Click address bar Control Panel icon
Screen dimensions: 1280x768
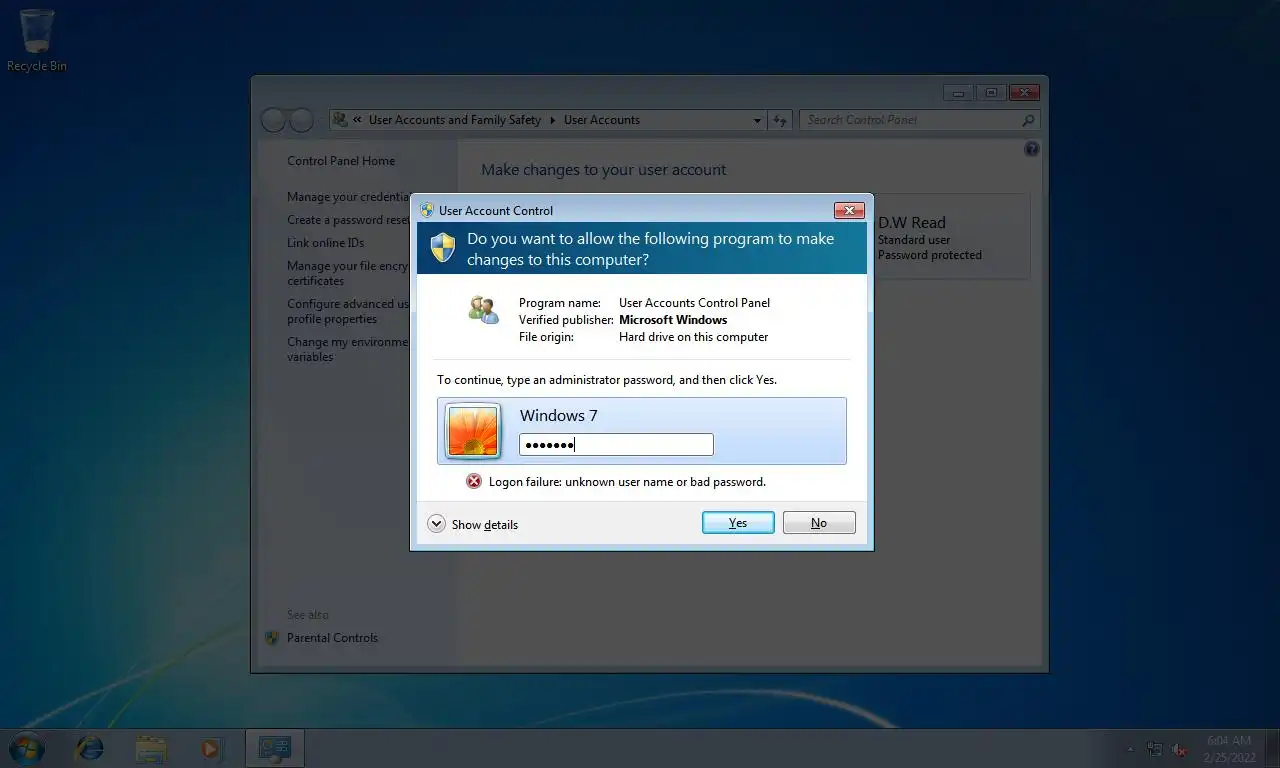340,120
